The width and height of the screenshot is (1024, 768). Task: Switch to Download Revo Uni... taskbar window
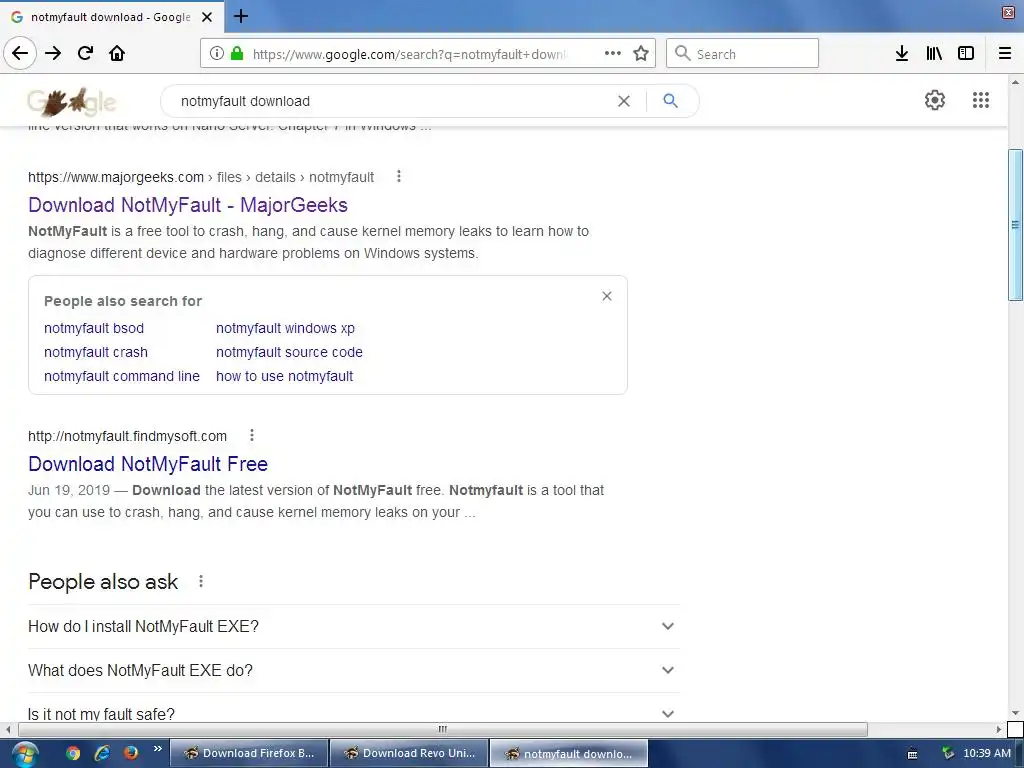point(409,753)
